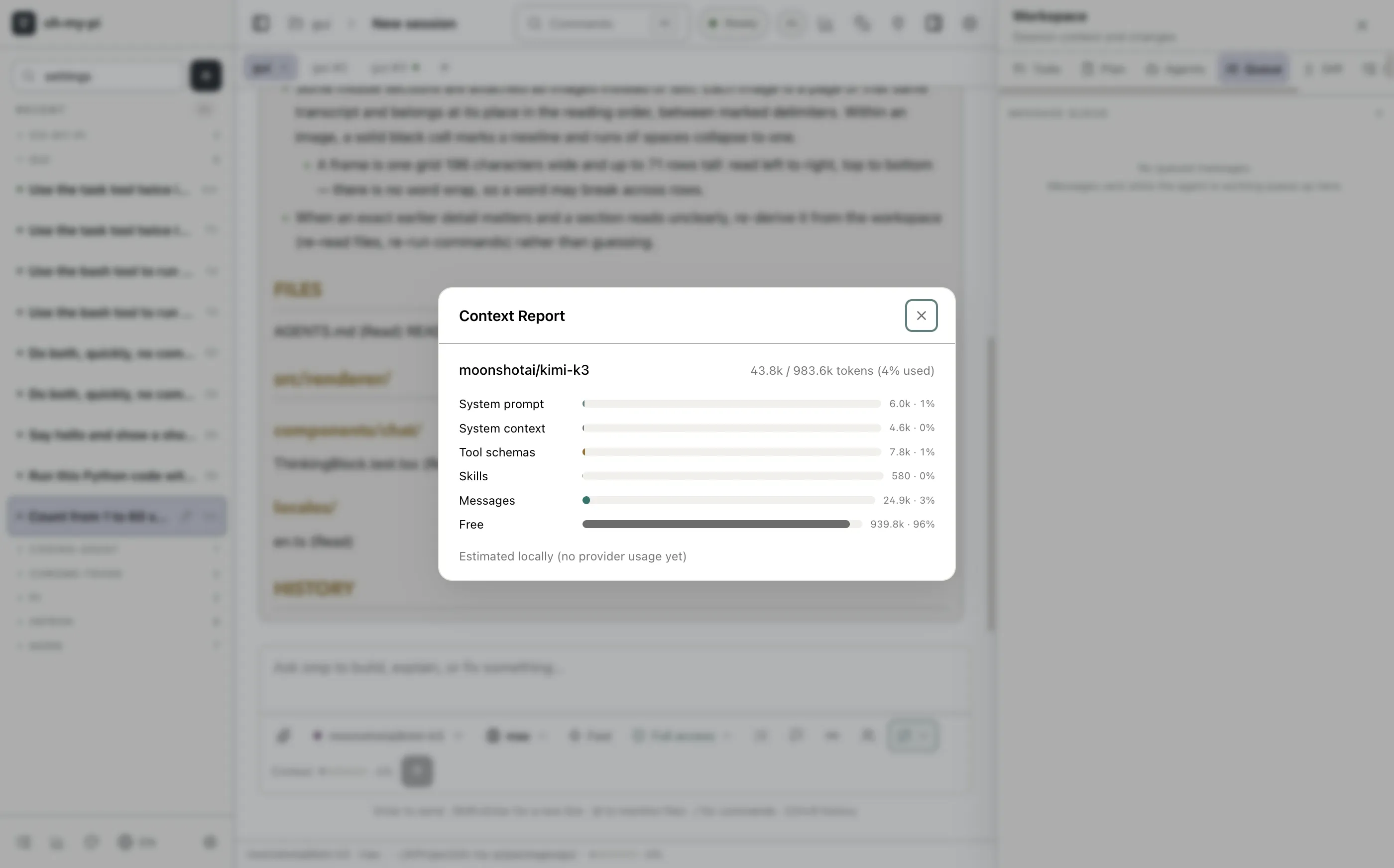Open the "Run this Python code" session
This screenshot has width=1394, height=868.
pos(116,475)
